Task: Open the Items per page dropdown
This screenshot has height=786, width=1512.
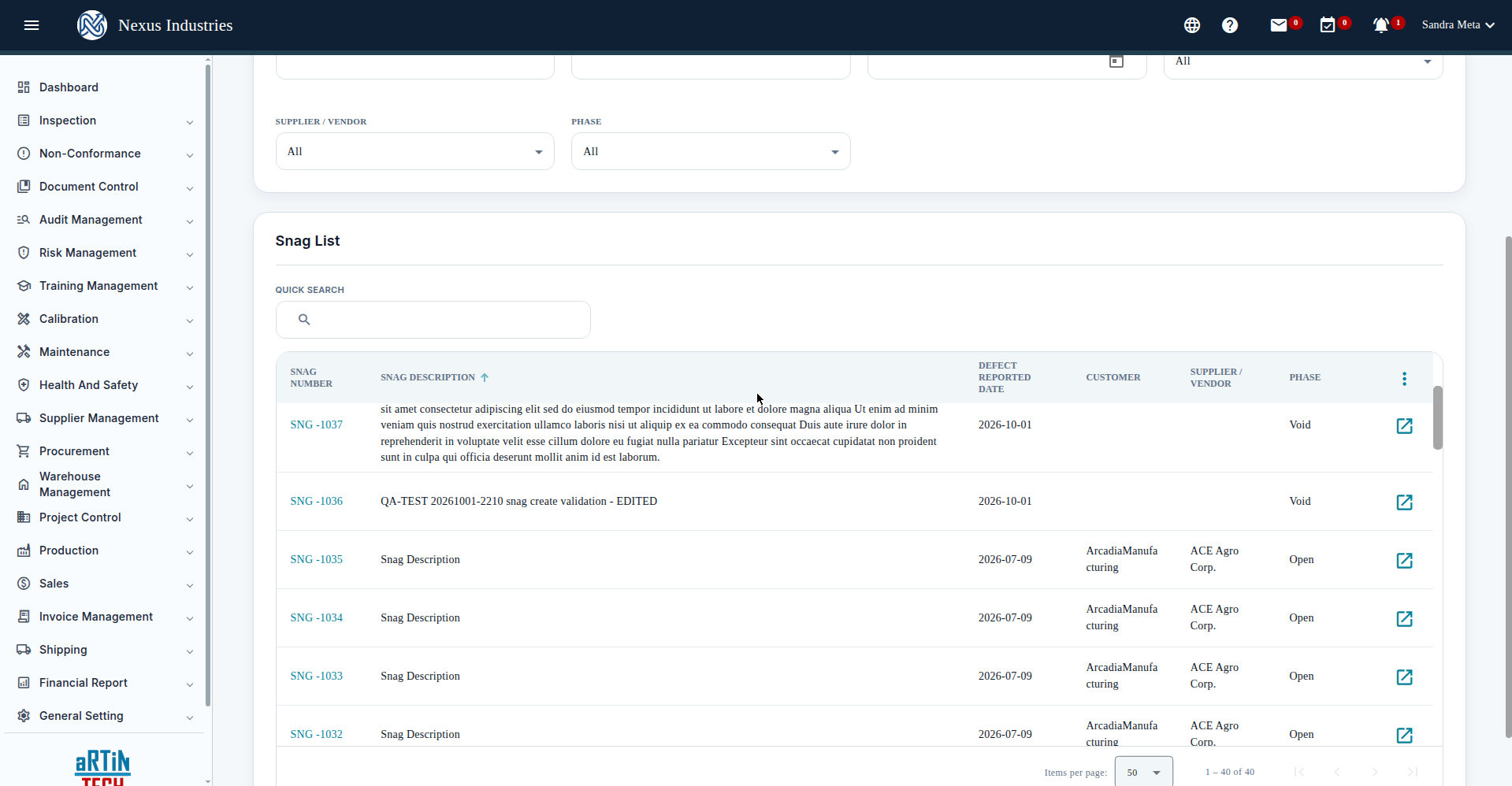Action: click(1144, 772)
